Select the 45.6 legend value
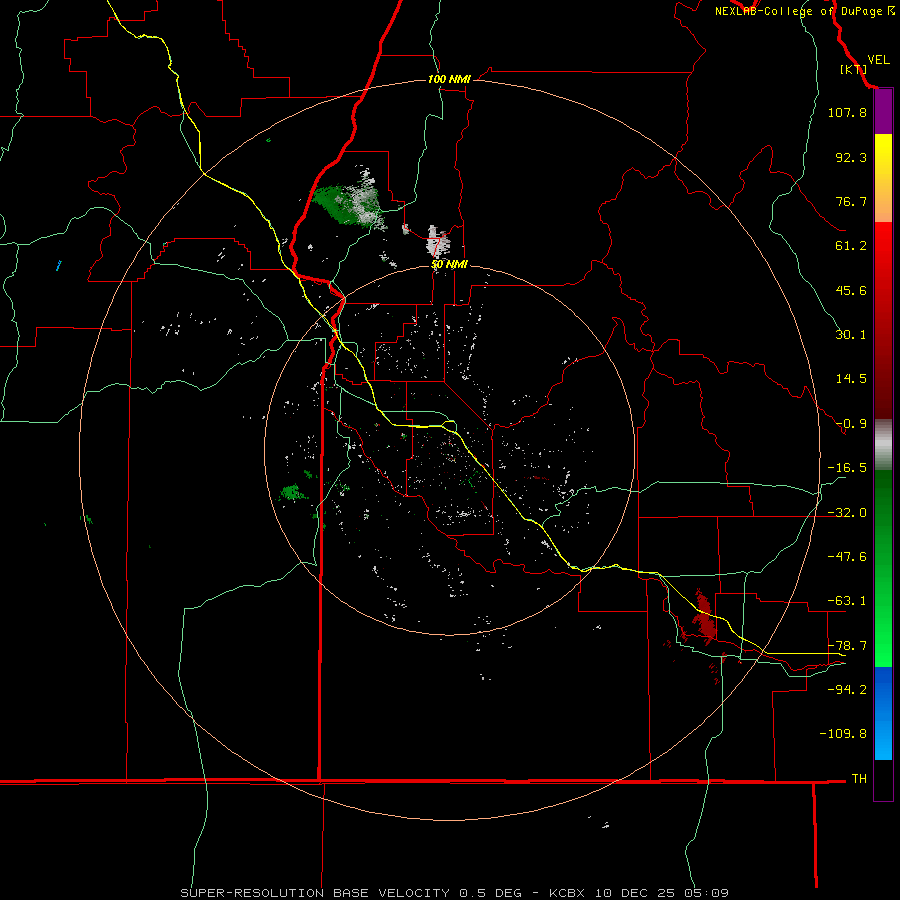Screen dimensions: 900x900 [x=851, y=290]
